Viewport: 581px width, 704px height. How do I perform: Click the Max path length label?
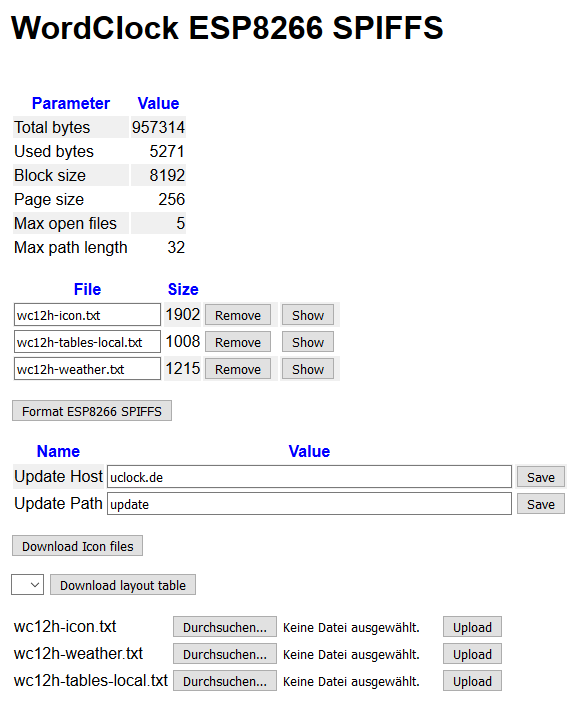tap(70, 247)
